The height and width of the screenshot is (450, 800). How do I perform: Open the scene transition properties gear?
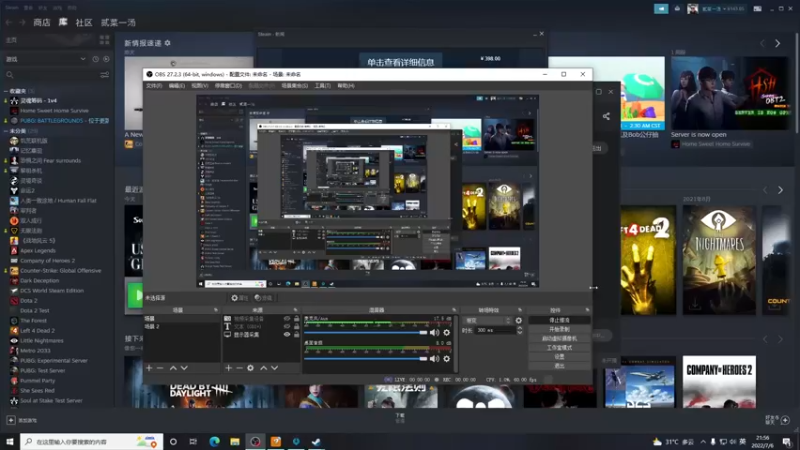[518, 320]
